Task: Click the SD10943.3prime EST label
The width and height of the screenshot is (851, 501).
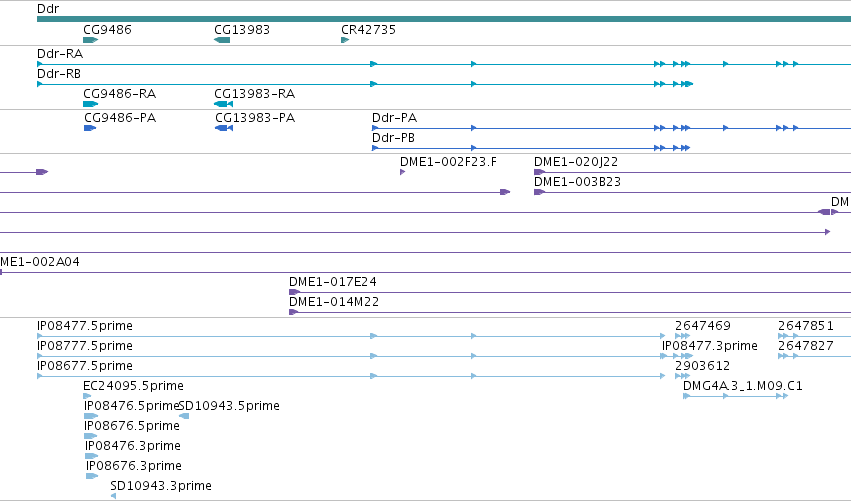Action: [161, 486]
